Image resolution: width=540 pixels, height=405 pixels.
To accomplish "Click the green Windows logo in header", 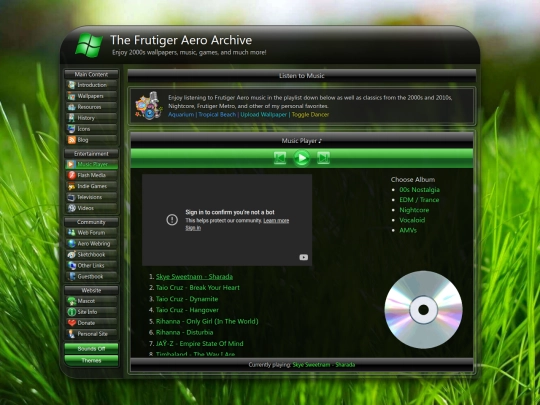I will [89, 45].
